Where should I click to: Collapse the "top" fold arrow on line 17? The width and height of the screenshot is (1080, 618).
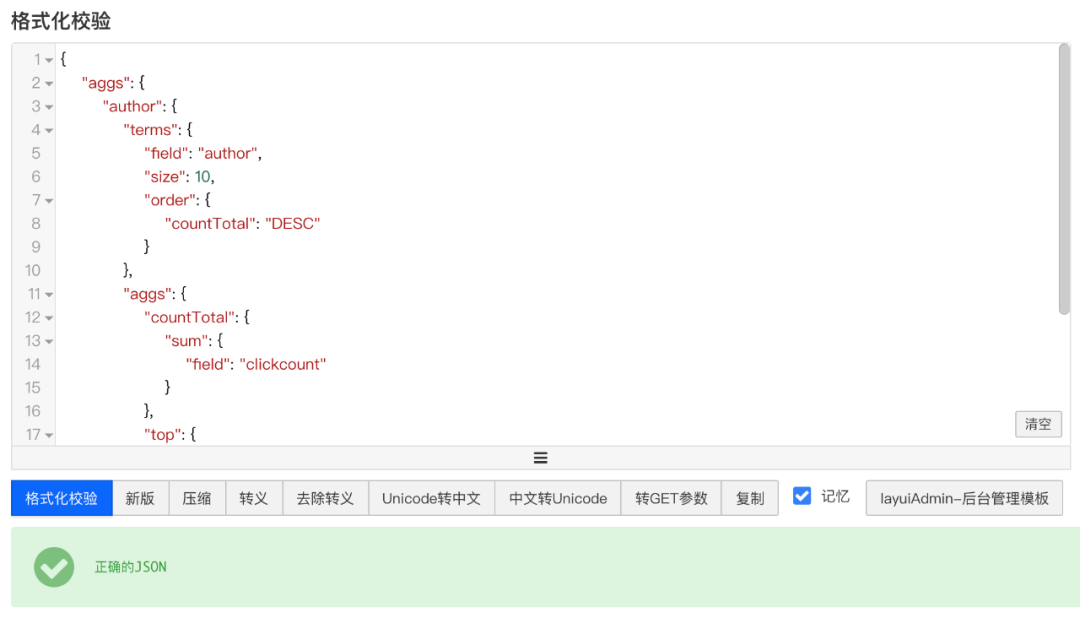click(x=49, y=435)
